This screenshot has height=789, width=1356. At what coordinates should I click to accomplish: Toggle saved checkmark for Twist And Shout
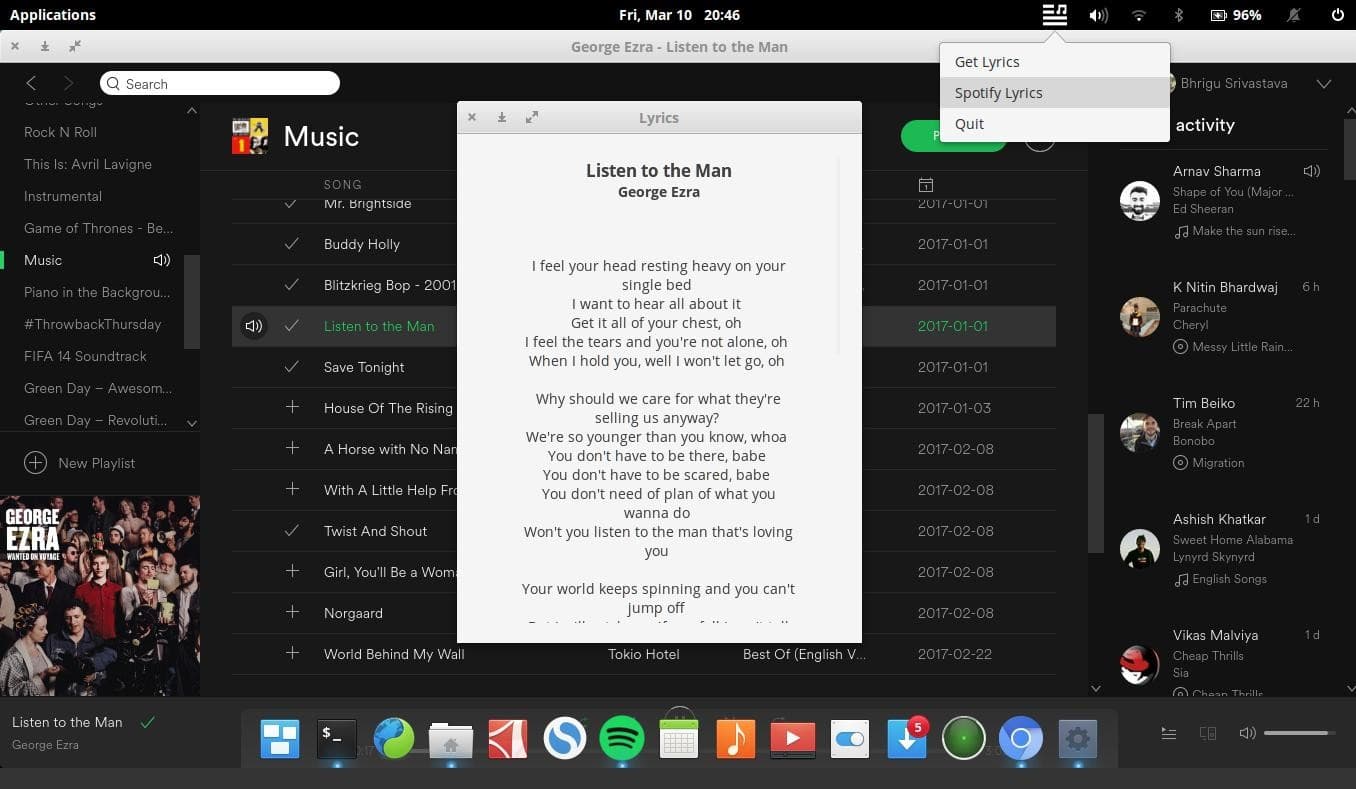(291, 531)
